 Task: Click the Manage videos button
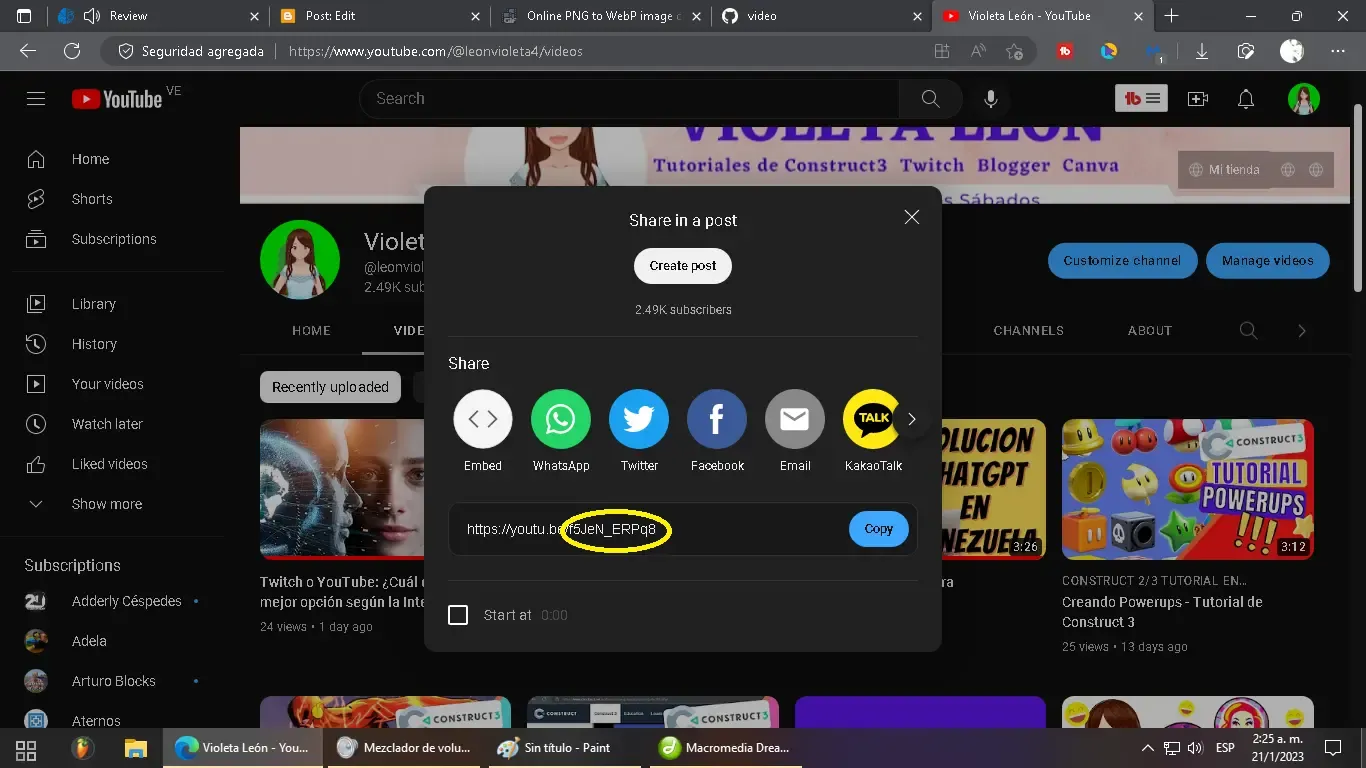pyautogui.click(x=1267, y=260)
